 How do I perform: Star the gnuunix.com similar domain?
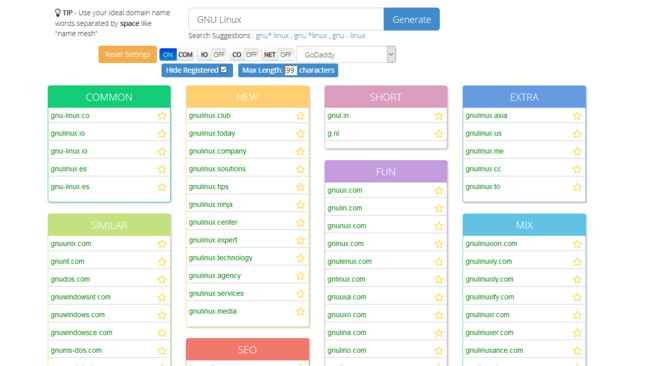162,244
